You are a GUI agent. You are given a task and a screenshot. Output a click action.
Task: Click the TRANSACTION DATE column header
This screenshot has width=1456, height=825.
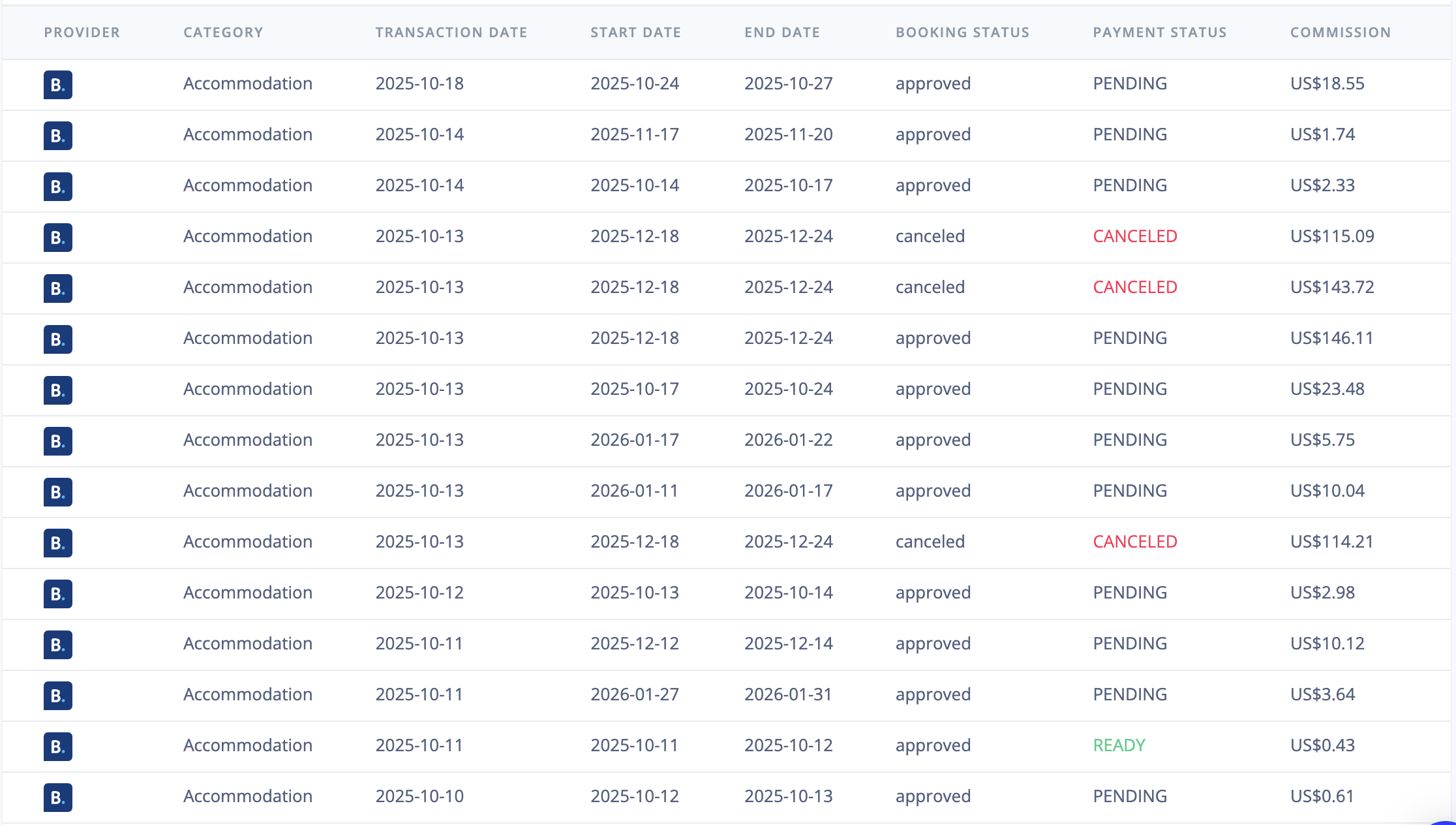451,32
